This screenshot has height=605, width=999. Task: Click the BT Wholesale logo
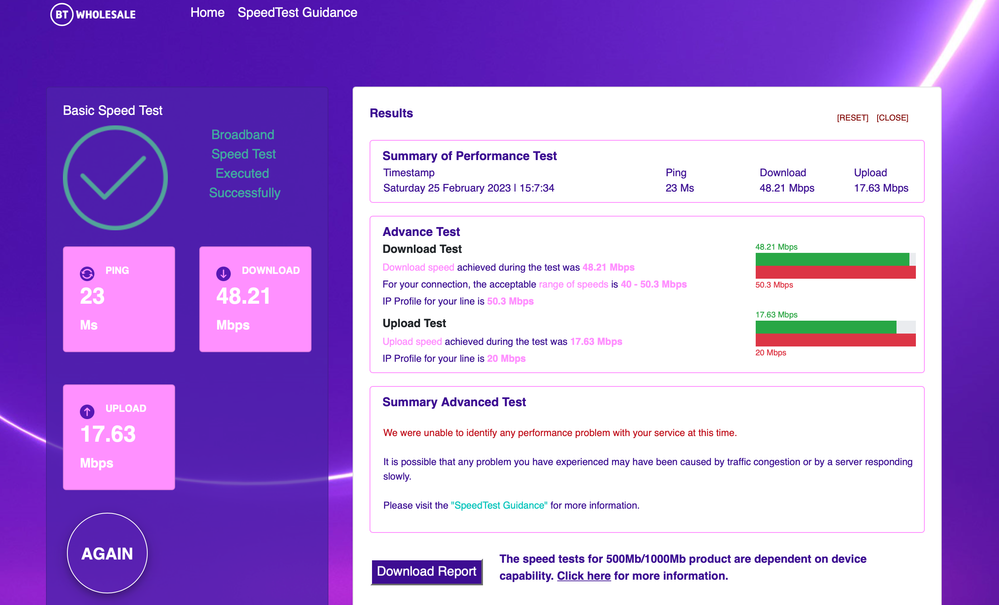[x=93, y=14]
